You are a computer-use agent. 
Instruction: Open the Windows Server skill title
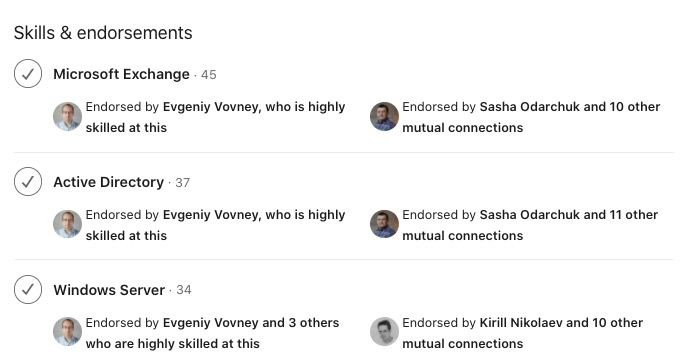tap(109, 290)
